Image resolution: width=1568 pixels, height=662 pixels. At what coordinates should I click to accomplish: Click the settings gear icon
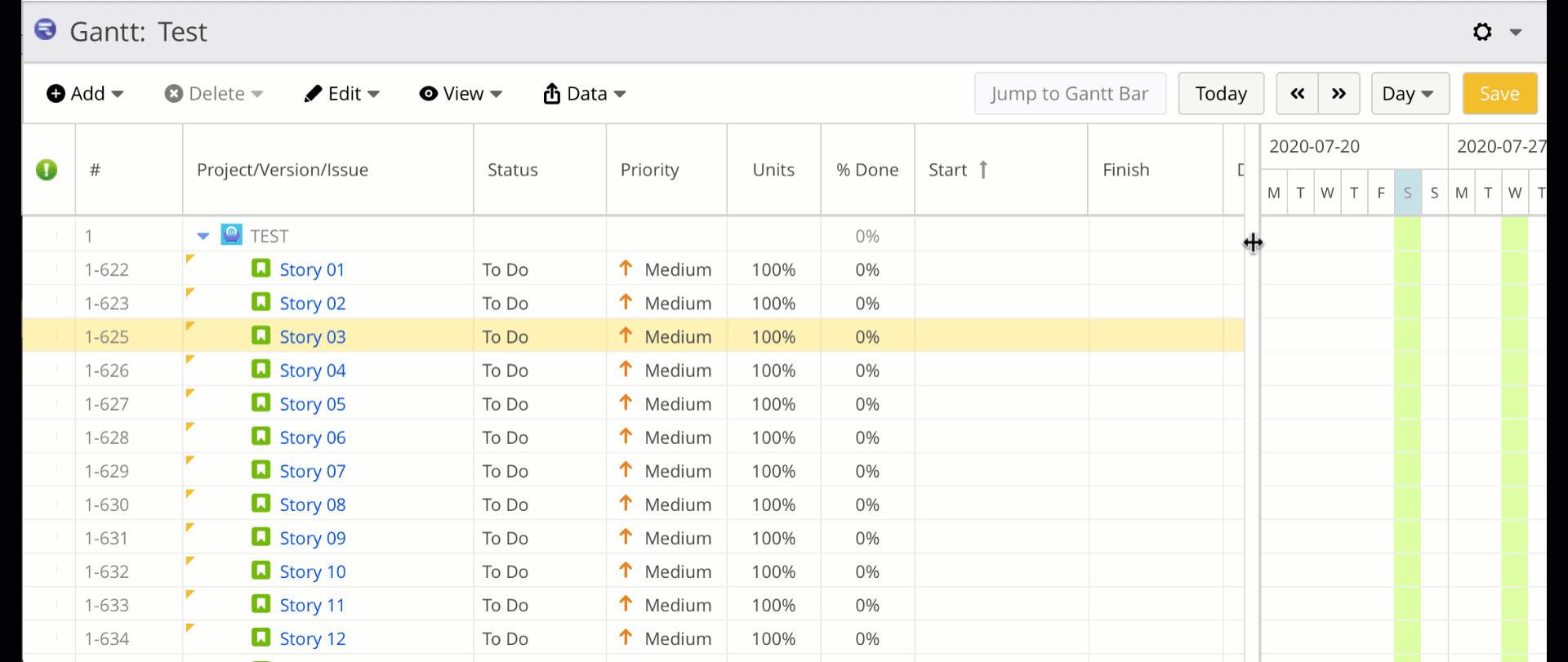click(x=1481, y=32)
